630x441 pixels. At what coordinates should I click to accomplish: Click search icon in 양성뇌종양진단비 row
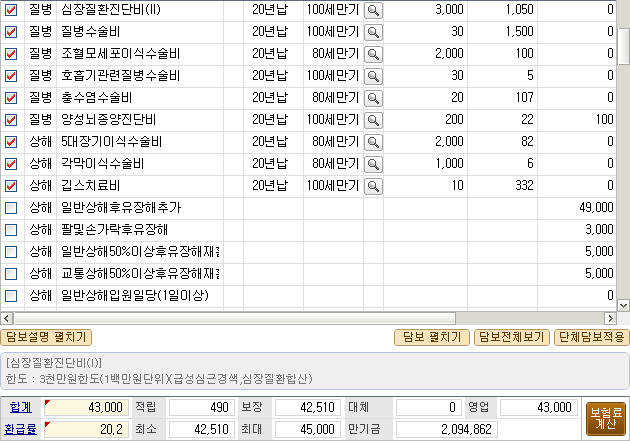click(x=373, y=120)
